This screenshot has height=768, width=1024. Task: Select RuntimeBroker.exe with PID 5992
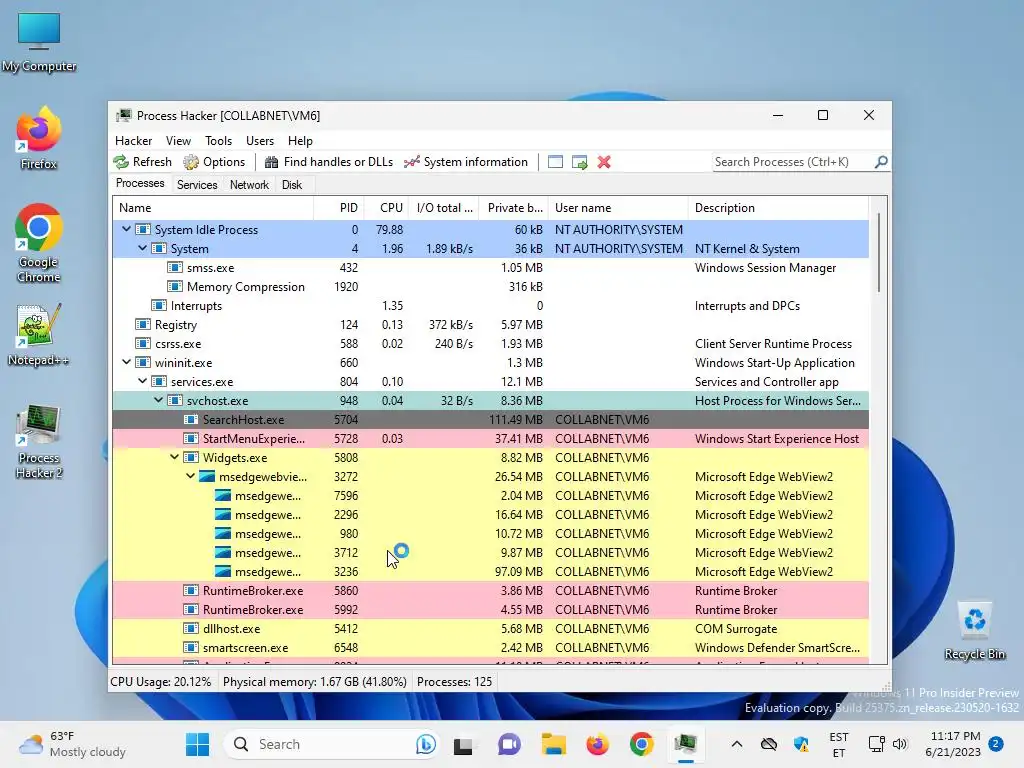pos(490,609)
